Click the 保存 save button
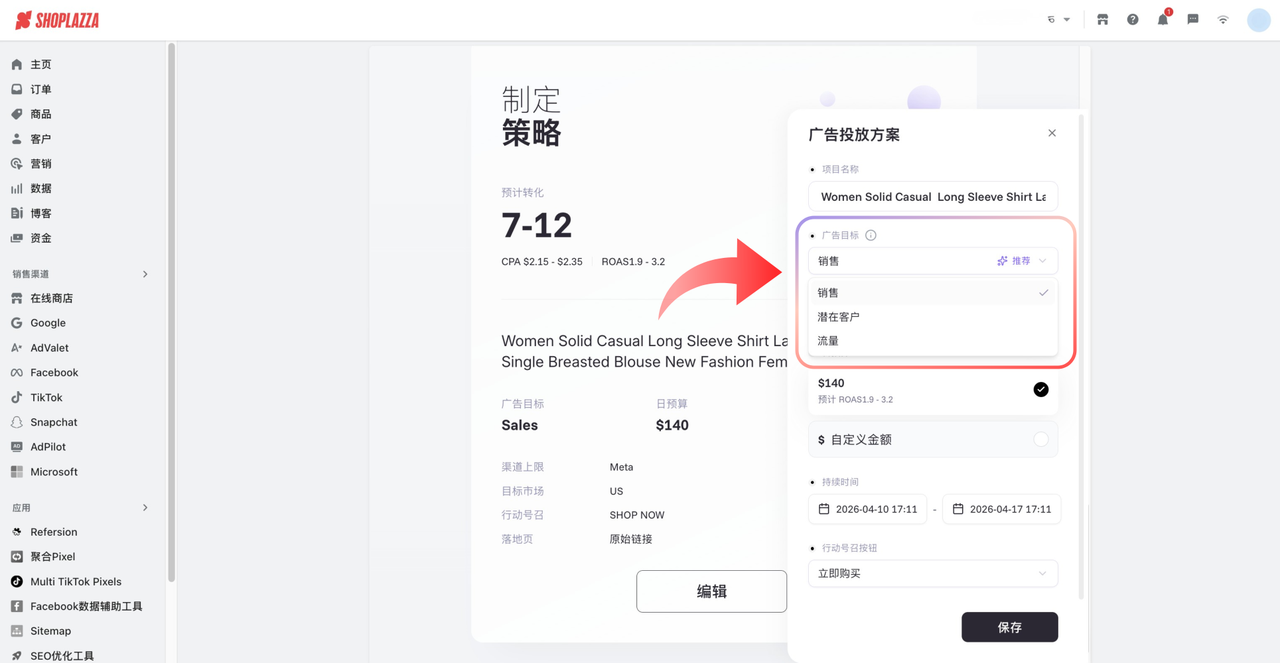The height and width of the screenshot is (663, 1280). point(1009,627)
